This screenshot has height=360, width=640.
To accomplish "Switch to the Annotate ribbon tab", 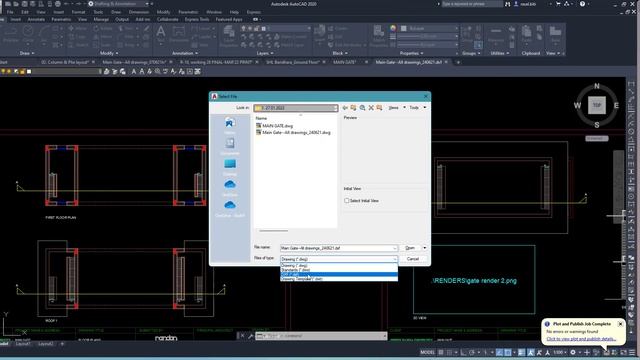I will coord(36,19).
